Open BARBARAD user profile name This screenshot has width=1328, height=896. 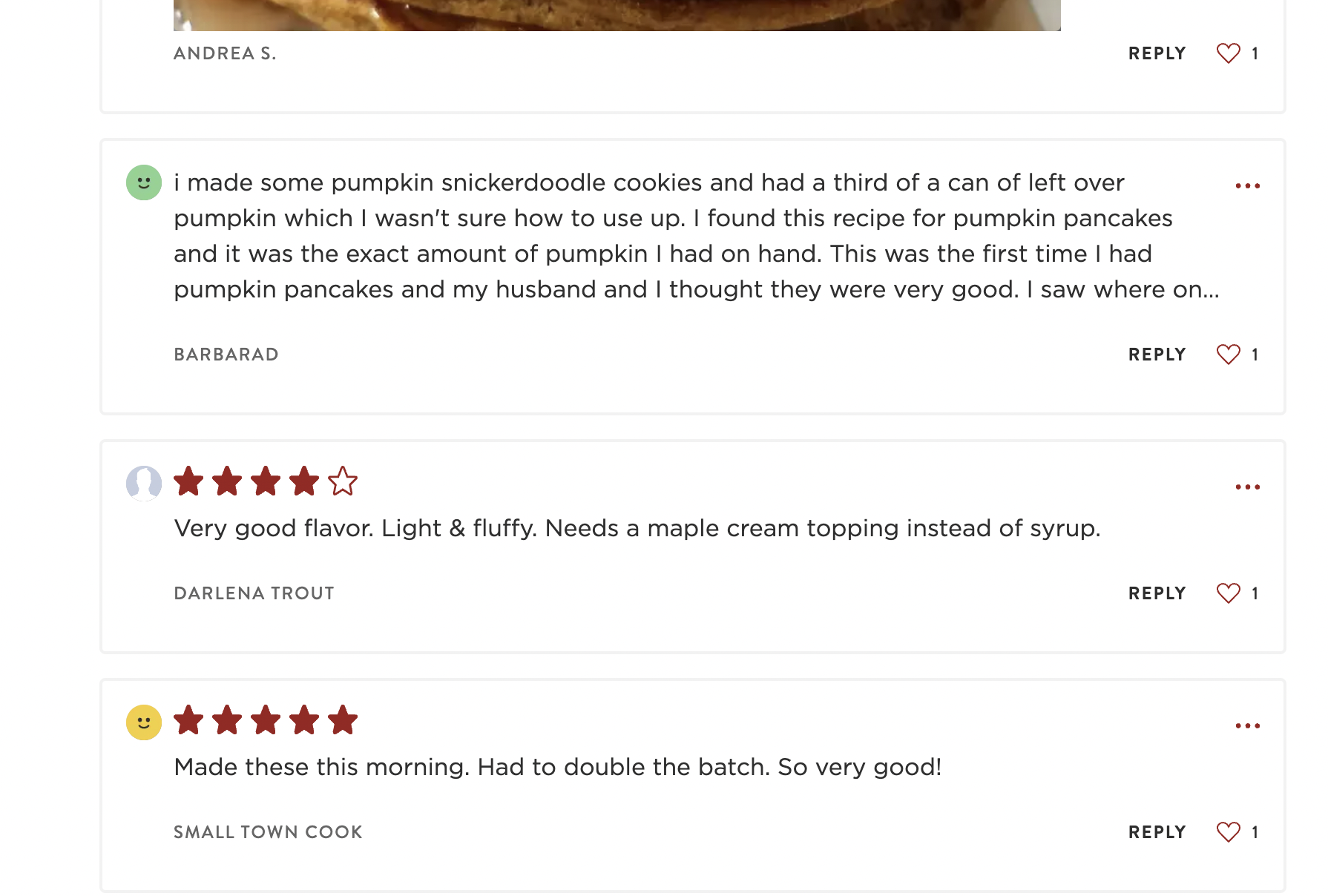coord(226,355)
